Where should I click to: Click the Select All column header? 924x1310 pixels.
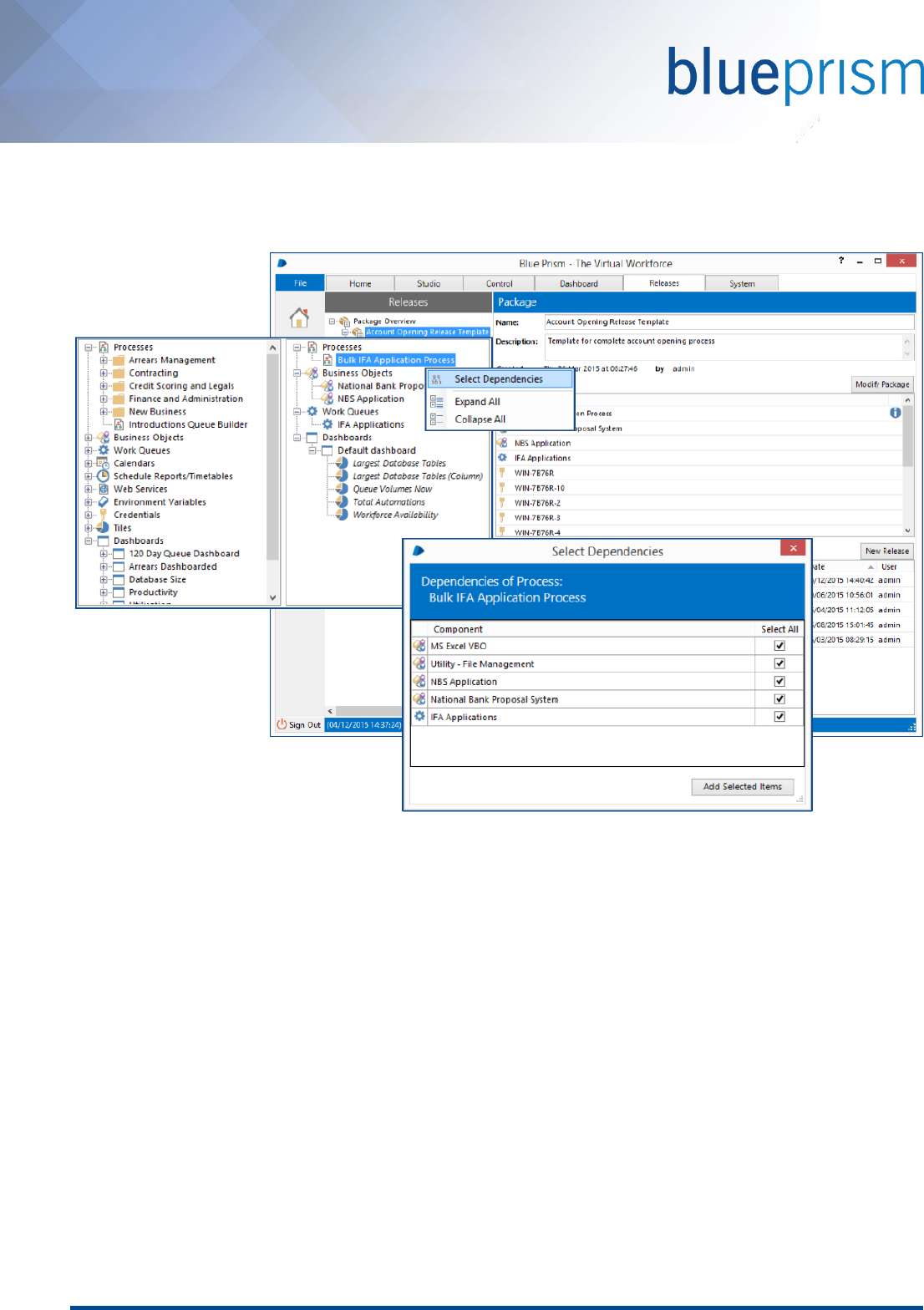(x=779, y=629)
